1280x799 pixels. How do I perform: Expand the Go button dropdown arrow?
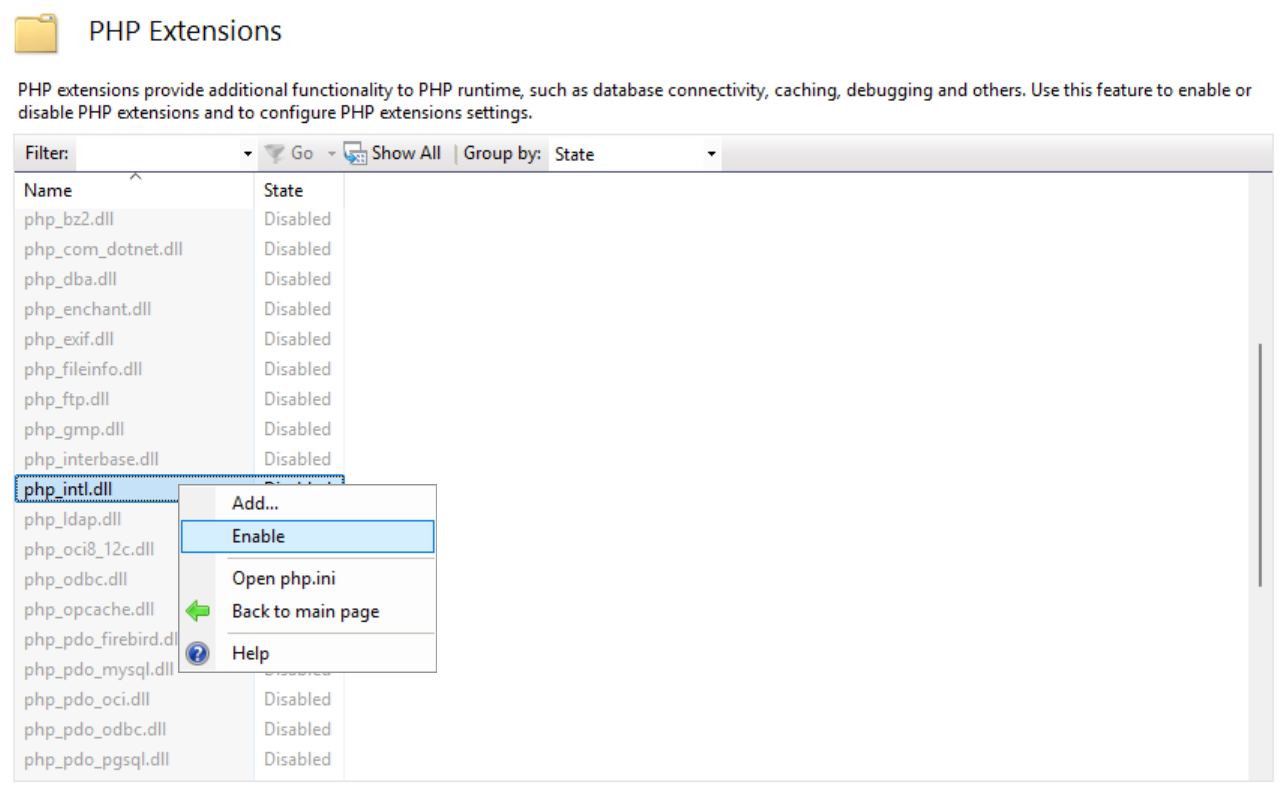tap(332, 155)
